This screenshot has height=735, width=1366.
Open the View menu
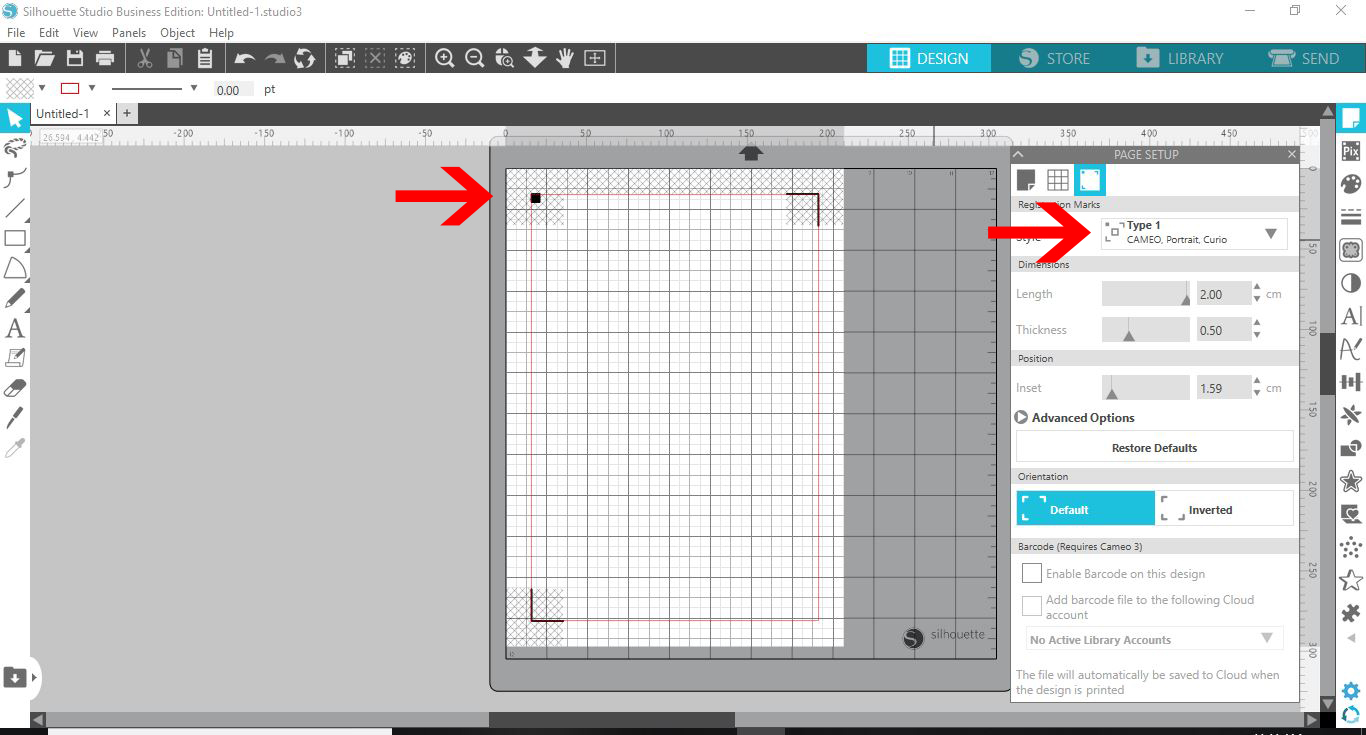point(85,32)
